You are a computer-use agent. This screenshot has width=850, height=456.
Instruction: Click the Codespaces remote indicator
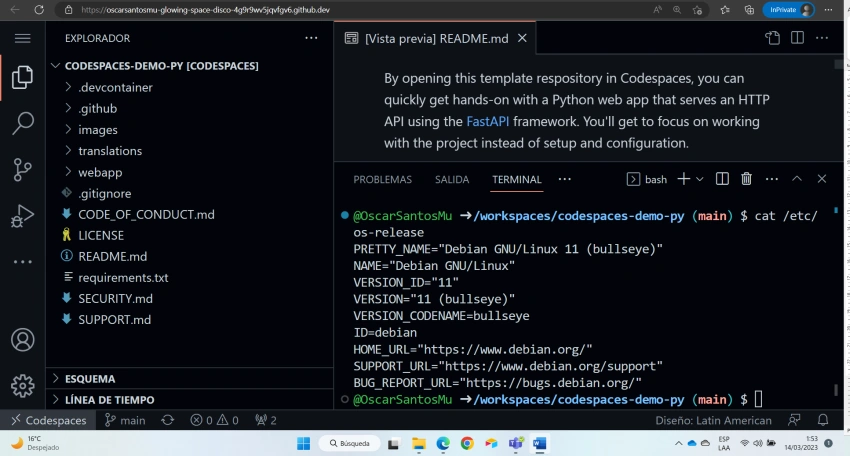point(48,420)
